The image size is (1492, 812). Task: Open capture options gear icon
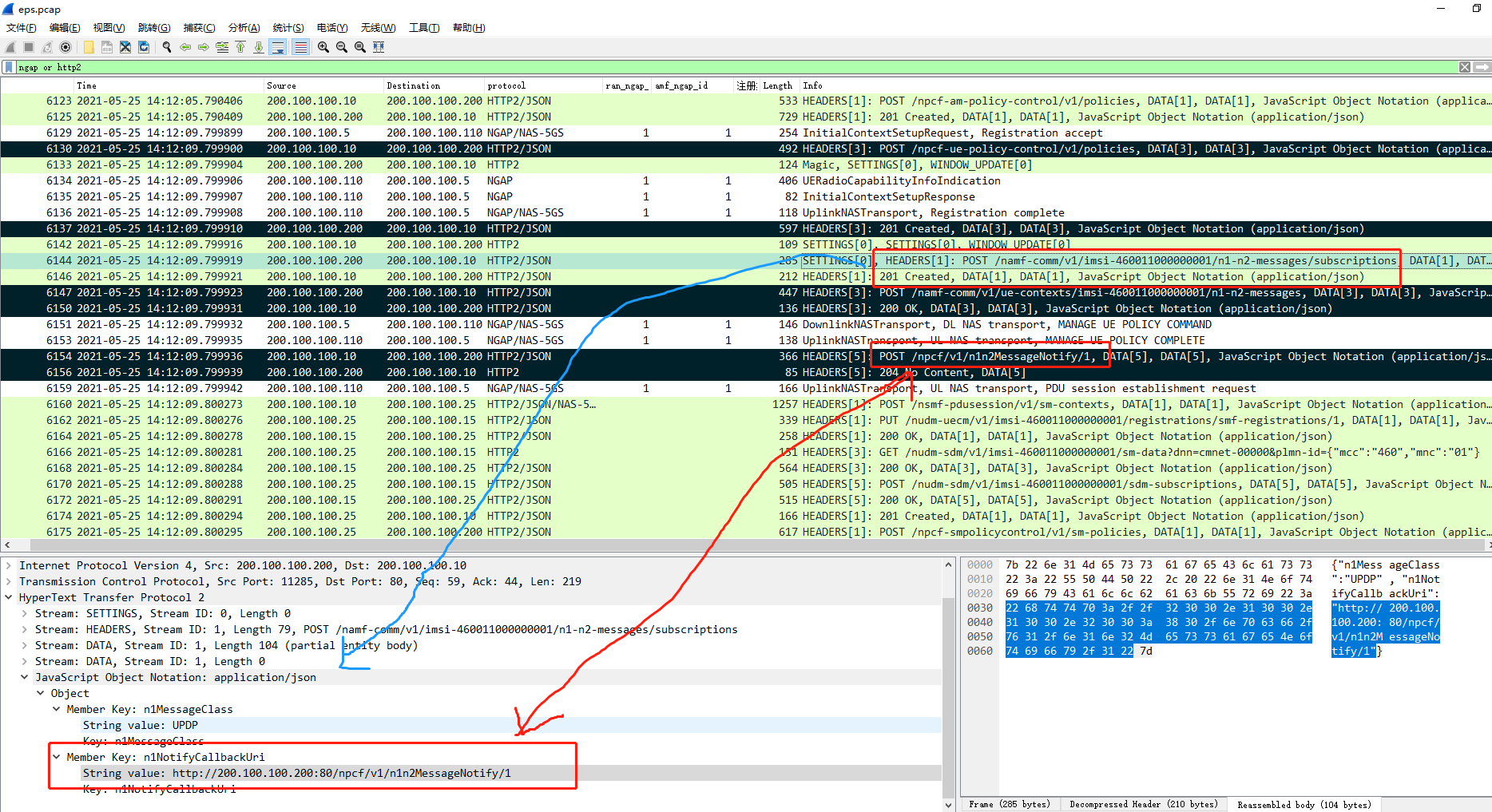click(65, 47)
